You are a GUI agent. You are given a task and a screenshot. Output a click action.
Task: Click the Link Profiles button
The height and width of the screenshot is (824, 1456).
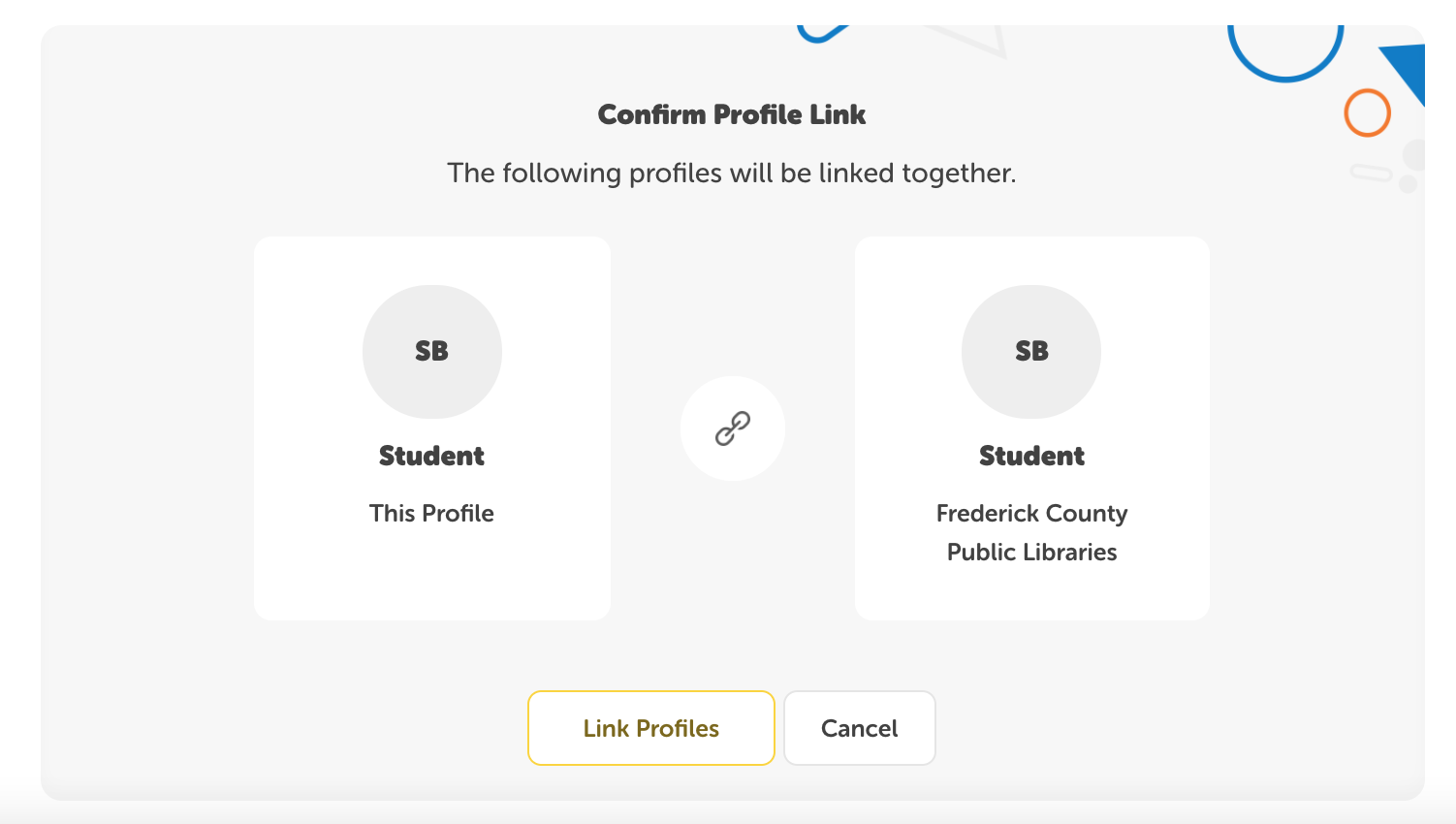(x=651, y=728)
